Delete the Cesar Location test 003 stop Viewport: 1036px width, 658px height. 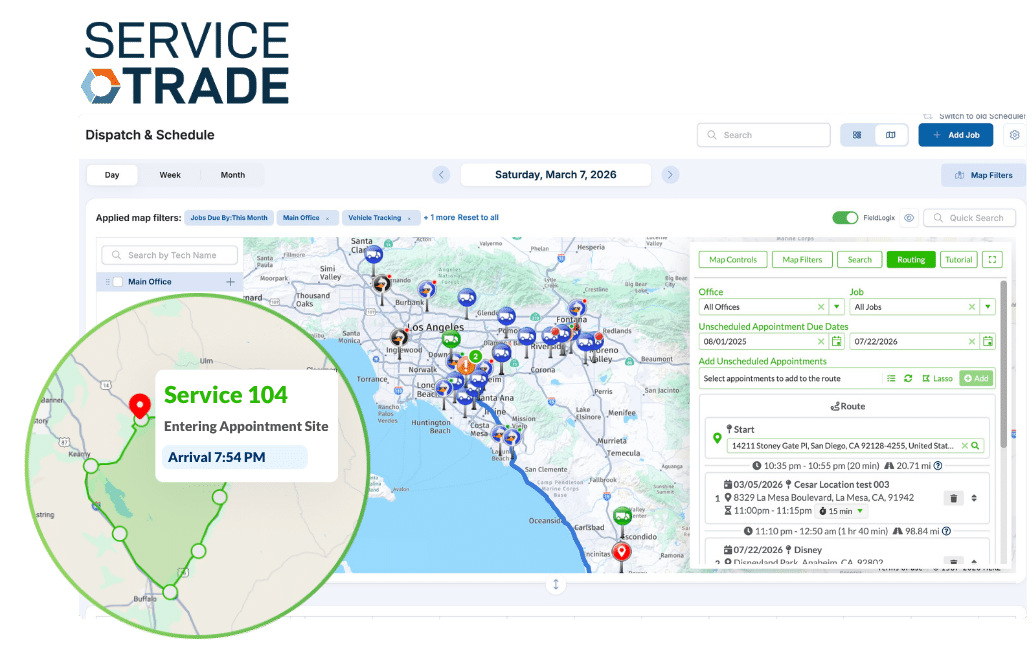953,498
